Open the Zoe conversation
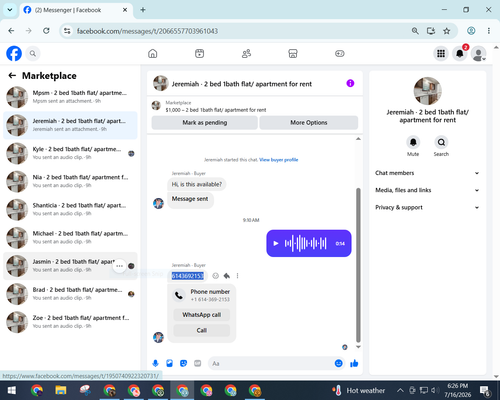Screen dimensions: 500x400 coord(70,322)
